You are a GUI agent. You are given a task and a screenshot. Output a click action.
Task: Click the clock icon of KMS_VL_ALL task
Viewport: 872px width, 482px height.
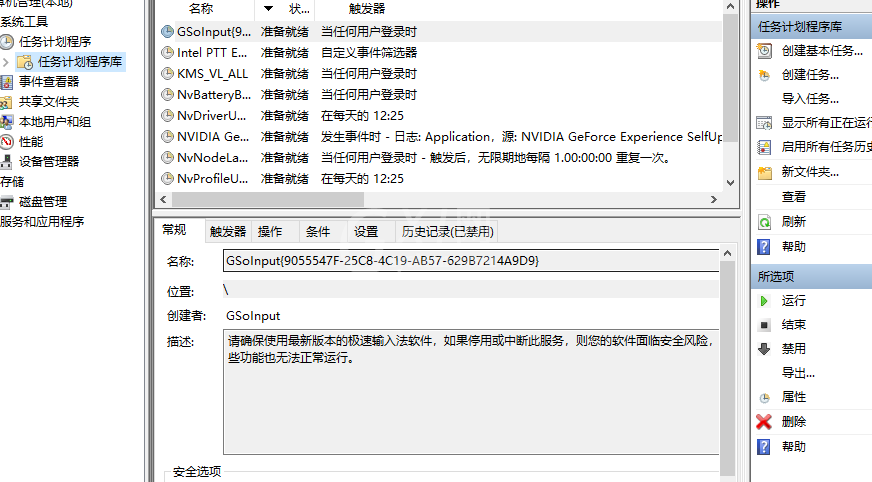[x=167, y=73]
